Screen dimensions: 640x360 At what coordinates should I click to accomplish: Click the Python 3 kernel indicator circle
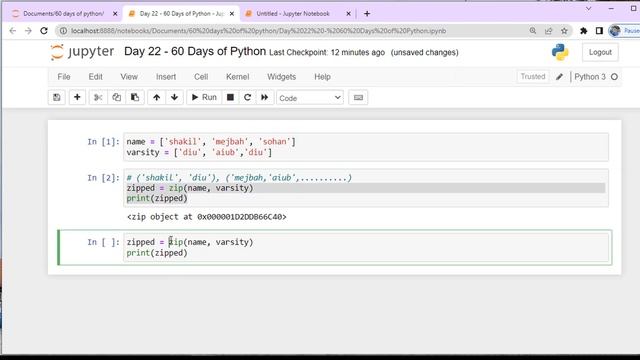click(x=614, y=77)
